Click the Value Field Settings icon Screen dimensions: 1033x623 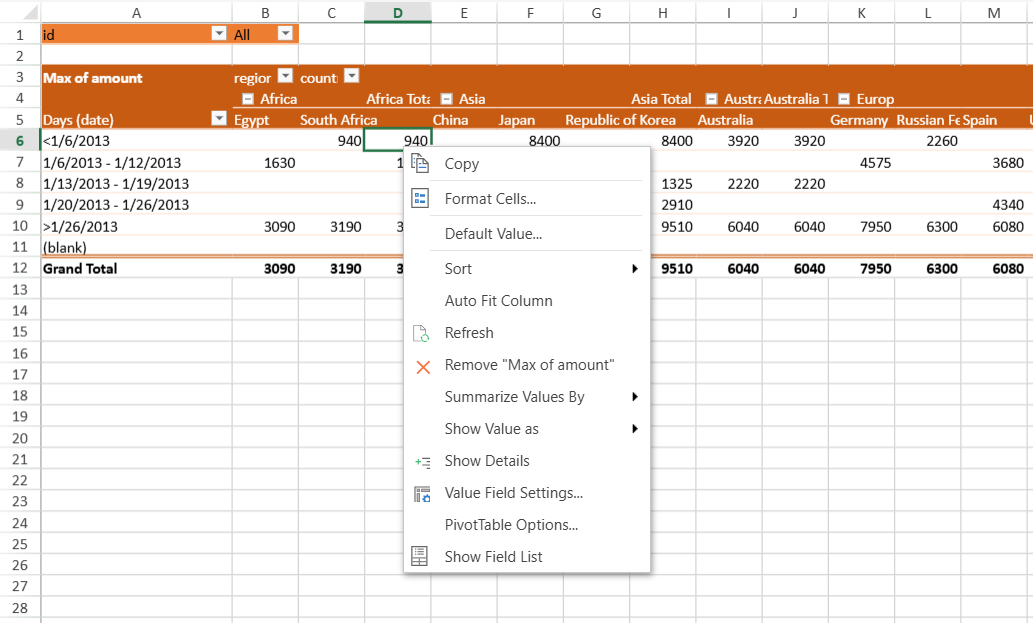pyautogui.click(x=421, y=493)
